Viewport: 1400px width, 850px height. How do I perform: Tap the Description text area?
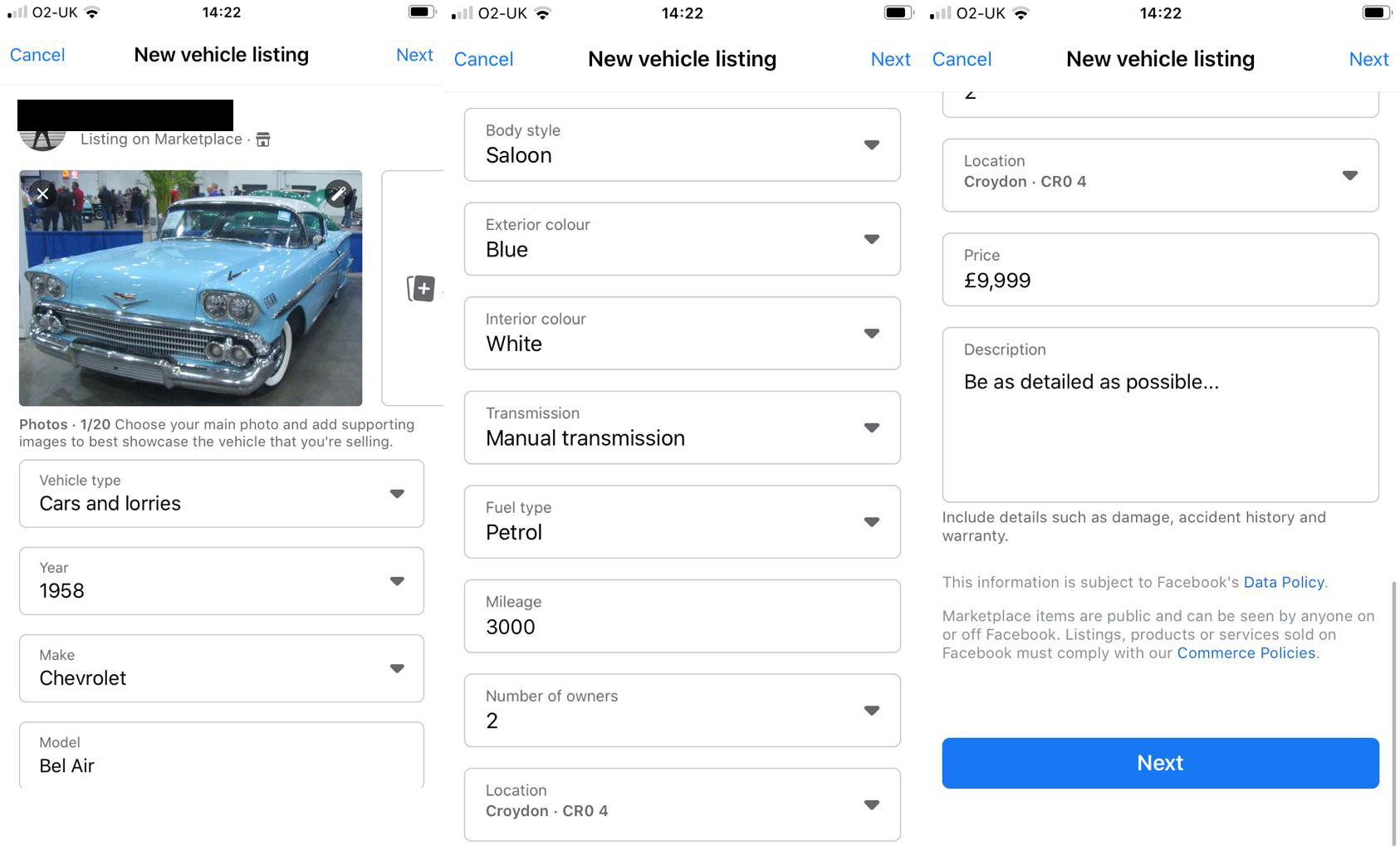(1160, 415)
